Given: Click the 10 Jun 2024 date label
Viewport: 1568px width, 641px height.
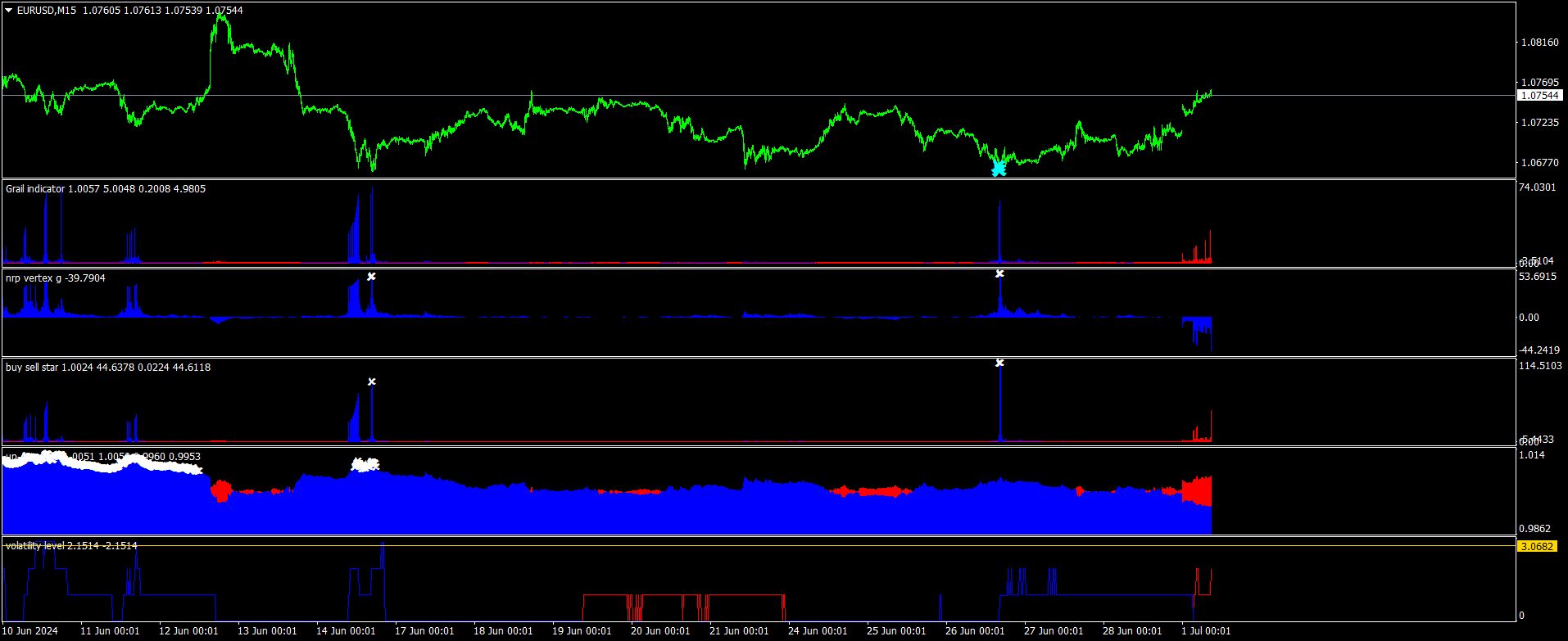Looking at the screenshot, I should (31, 631).
